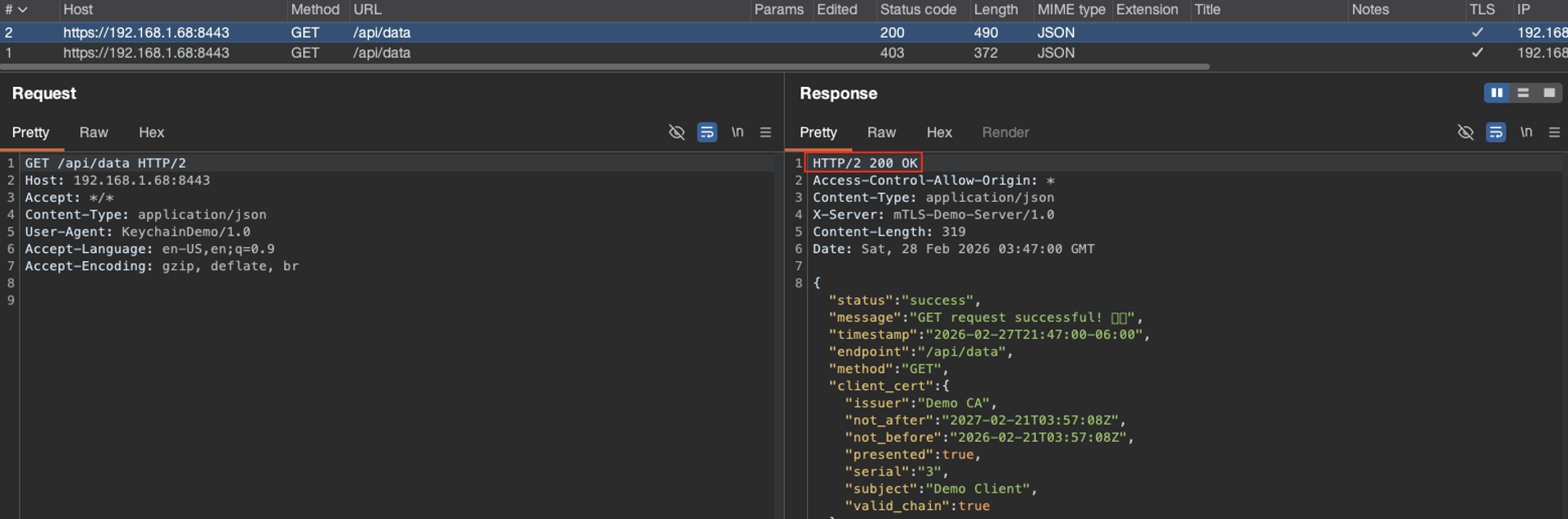Switch to side-by-side split layout
Screen dimensions: 1568x519
coord(1497,93)
